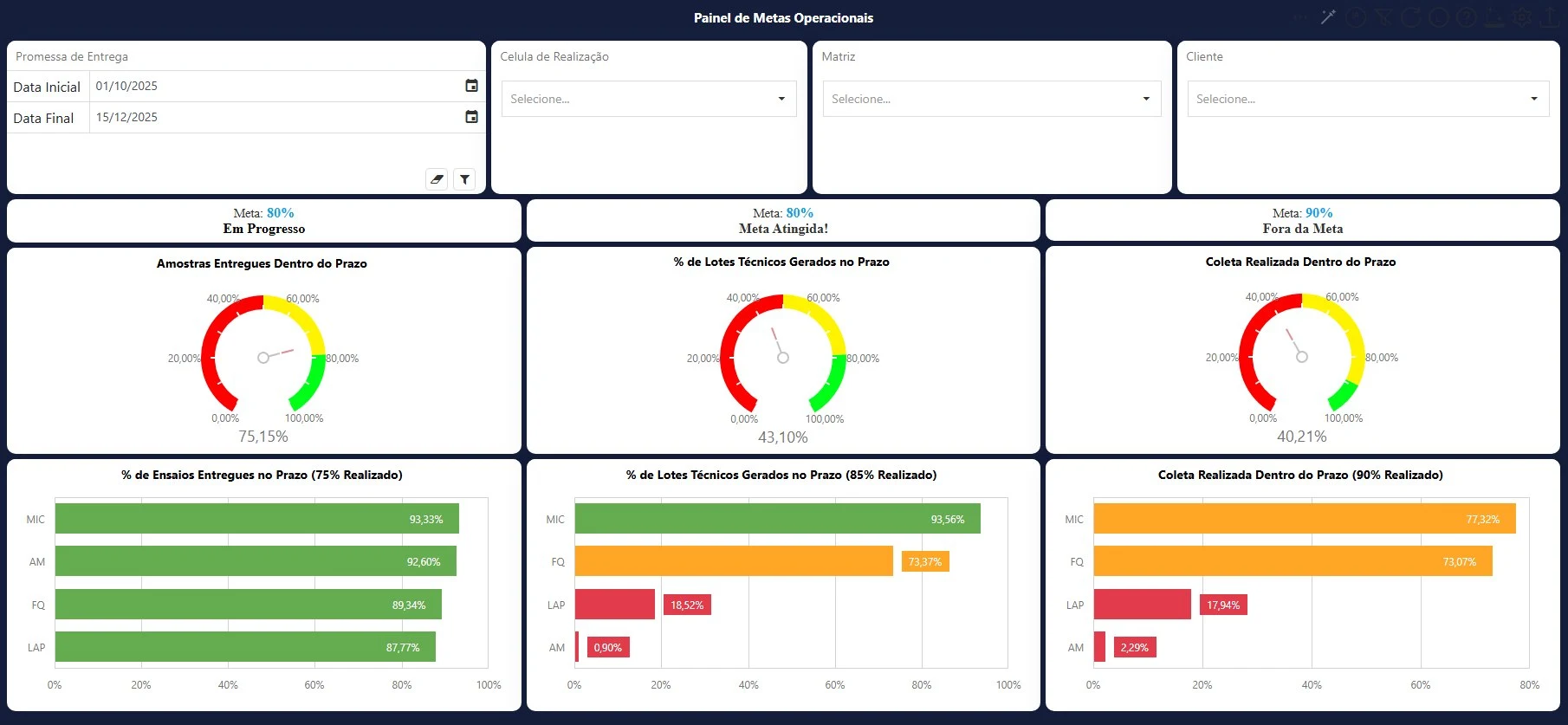
Task: Click the funnel filter icon in header
Action: tap(1383, 17)
